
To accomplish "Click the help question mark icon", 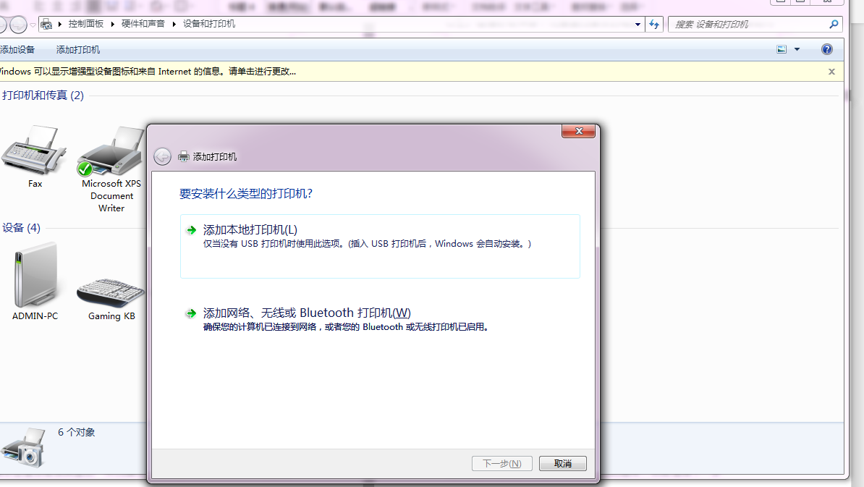I will (827, 49).
